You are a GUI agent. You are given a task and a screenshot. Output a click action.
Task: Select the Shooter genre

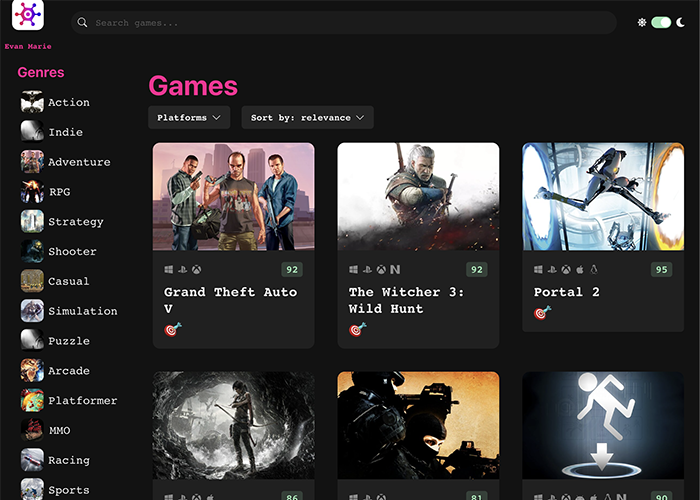72,252
